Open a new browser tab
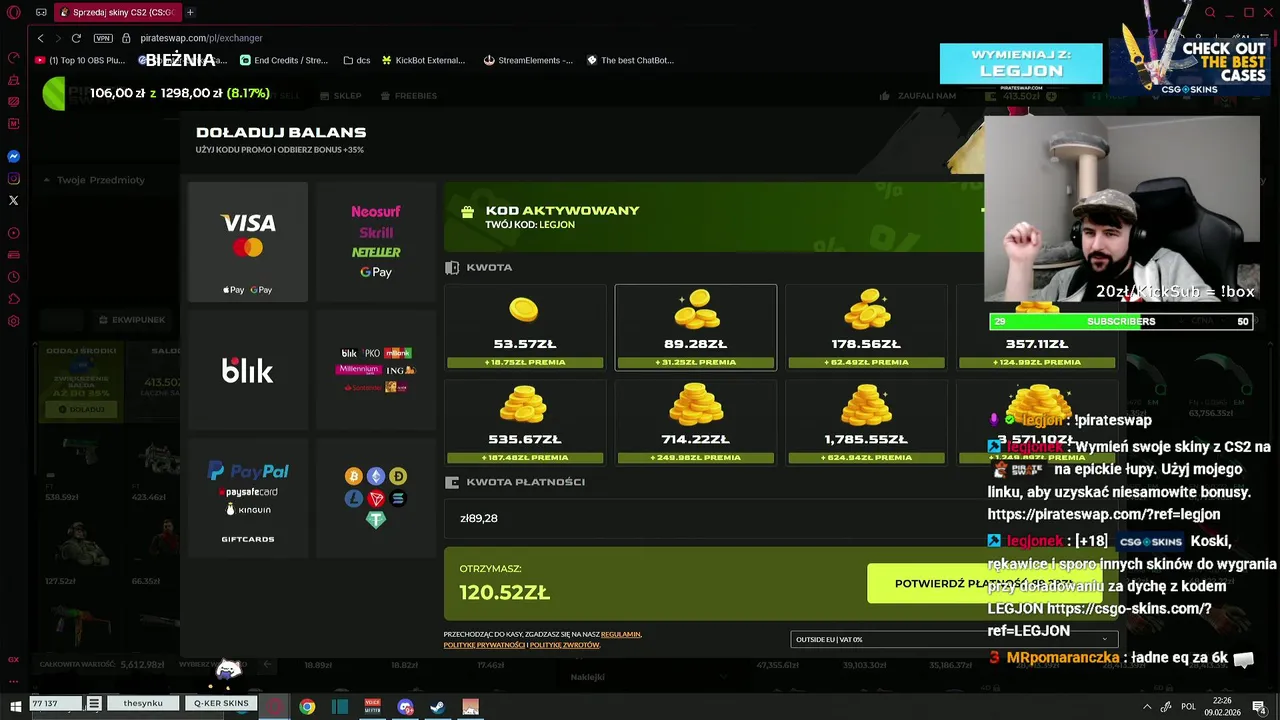 tap(190, 12)
